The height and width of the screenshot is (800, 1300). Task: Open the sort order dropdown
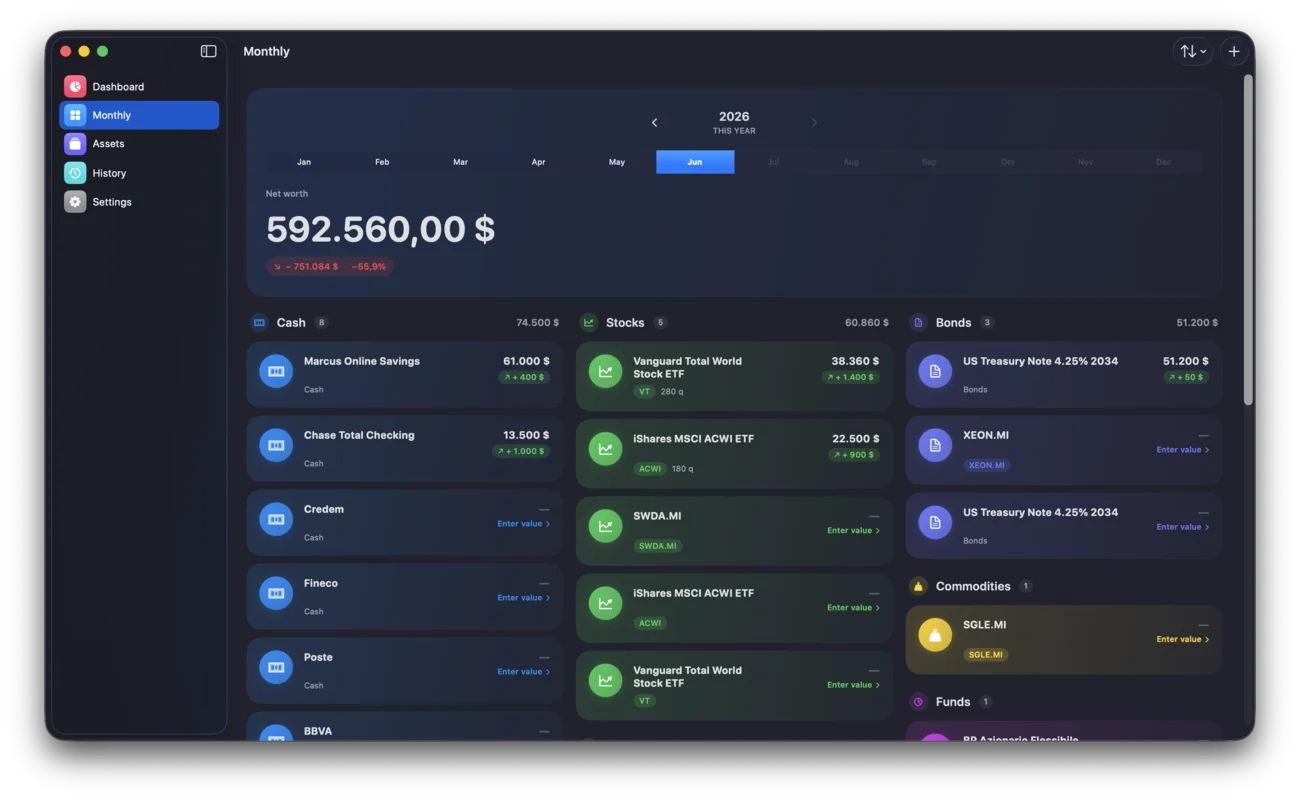(1193, 51)
